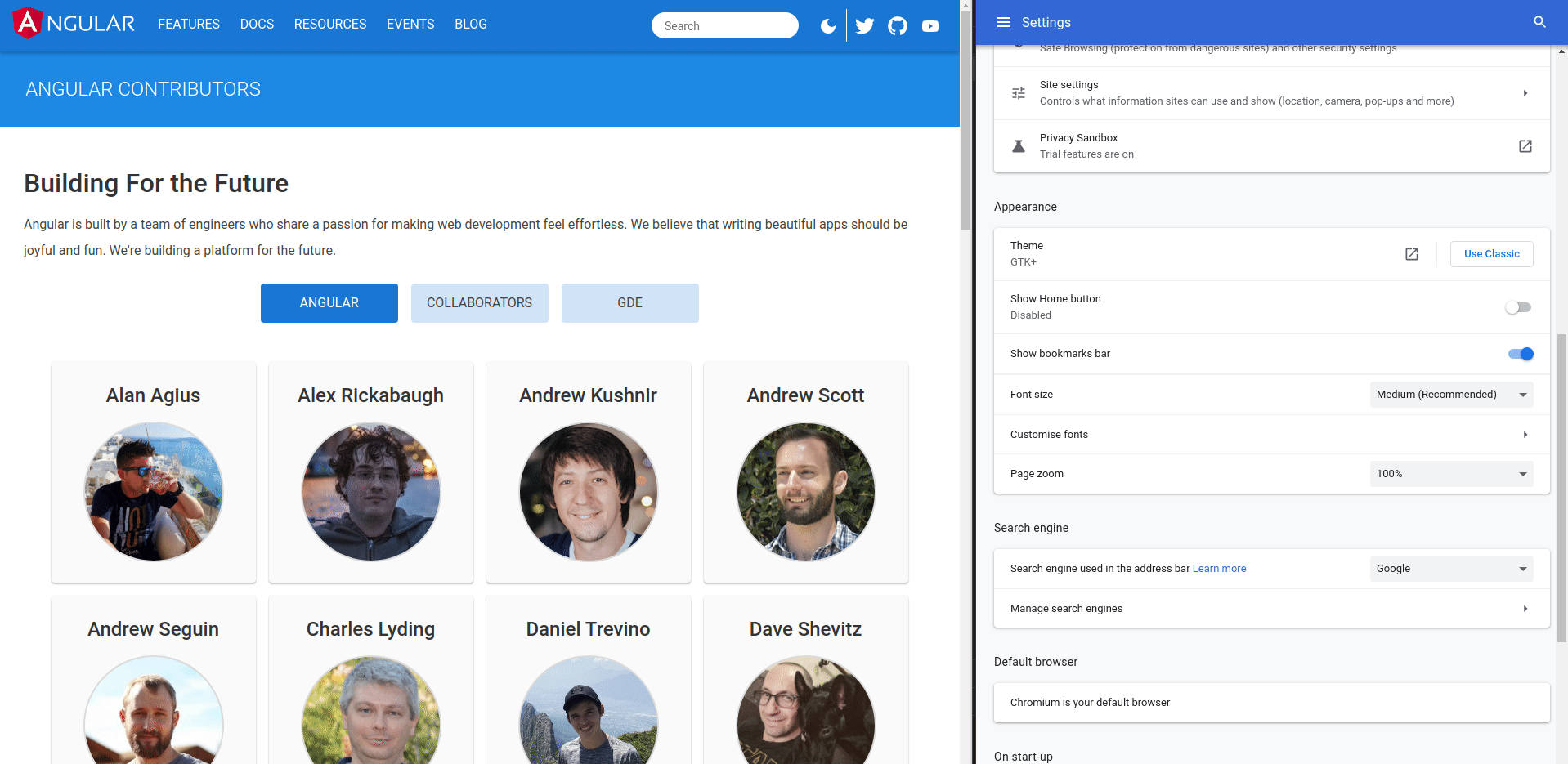This screenshot has height=764, width=1568.
Task: Open the FEATURES menu item
Action: pos(189,25)
